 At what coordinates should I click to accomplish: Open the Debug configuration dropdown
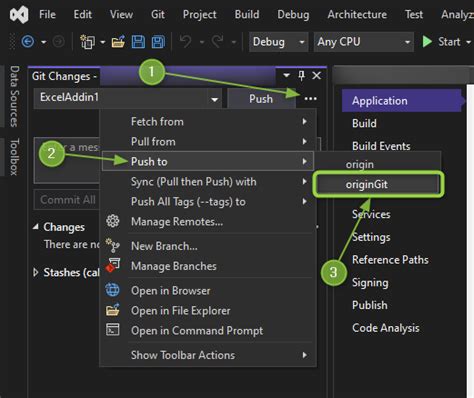point(279,42)
